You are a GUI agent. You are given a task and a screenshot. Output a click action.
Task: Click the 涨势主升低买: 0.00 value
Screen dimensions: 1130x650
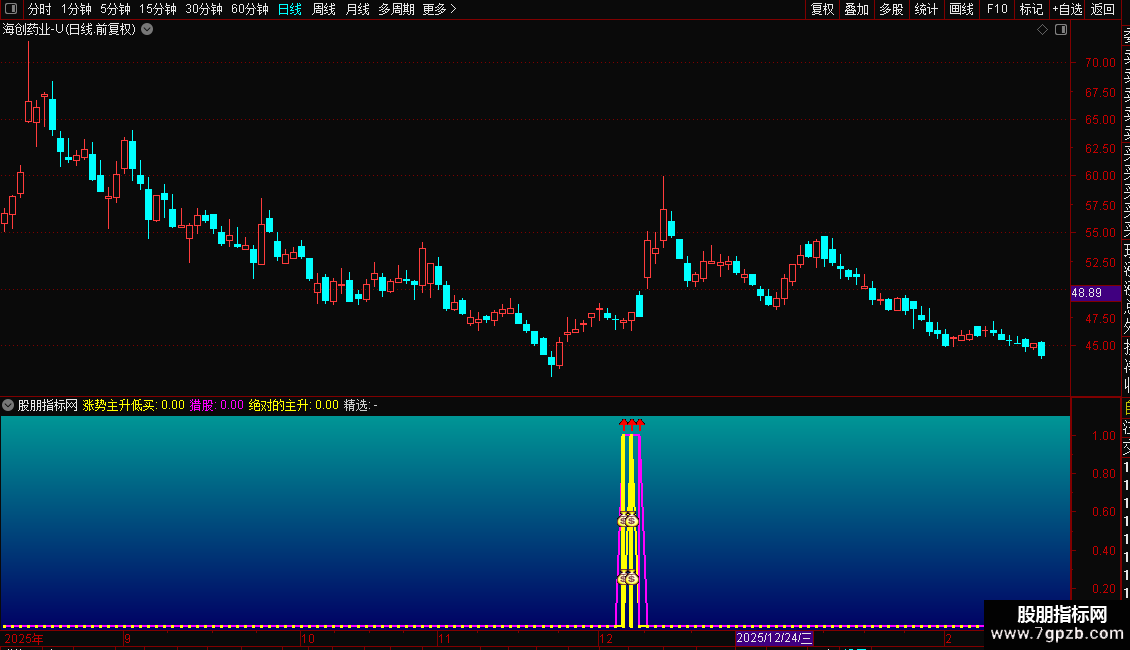click(x=133, y=406)
